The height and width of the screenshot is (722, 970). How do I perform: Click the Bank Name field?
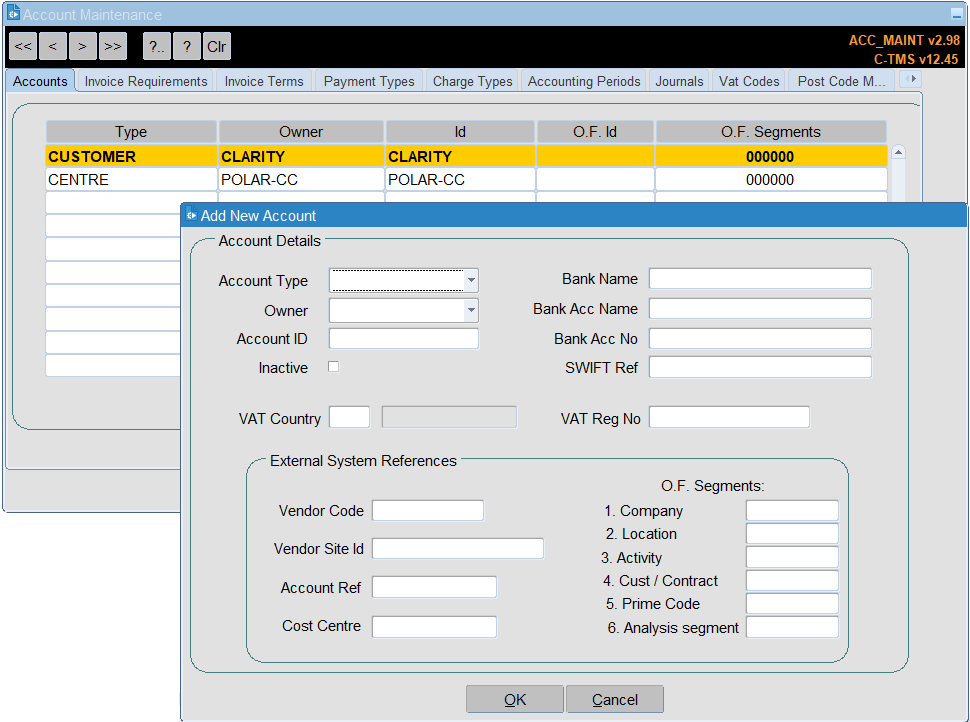[x=760, y=278]
